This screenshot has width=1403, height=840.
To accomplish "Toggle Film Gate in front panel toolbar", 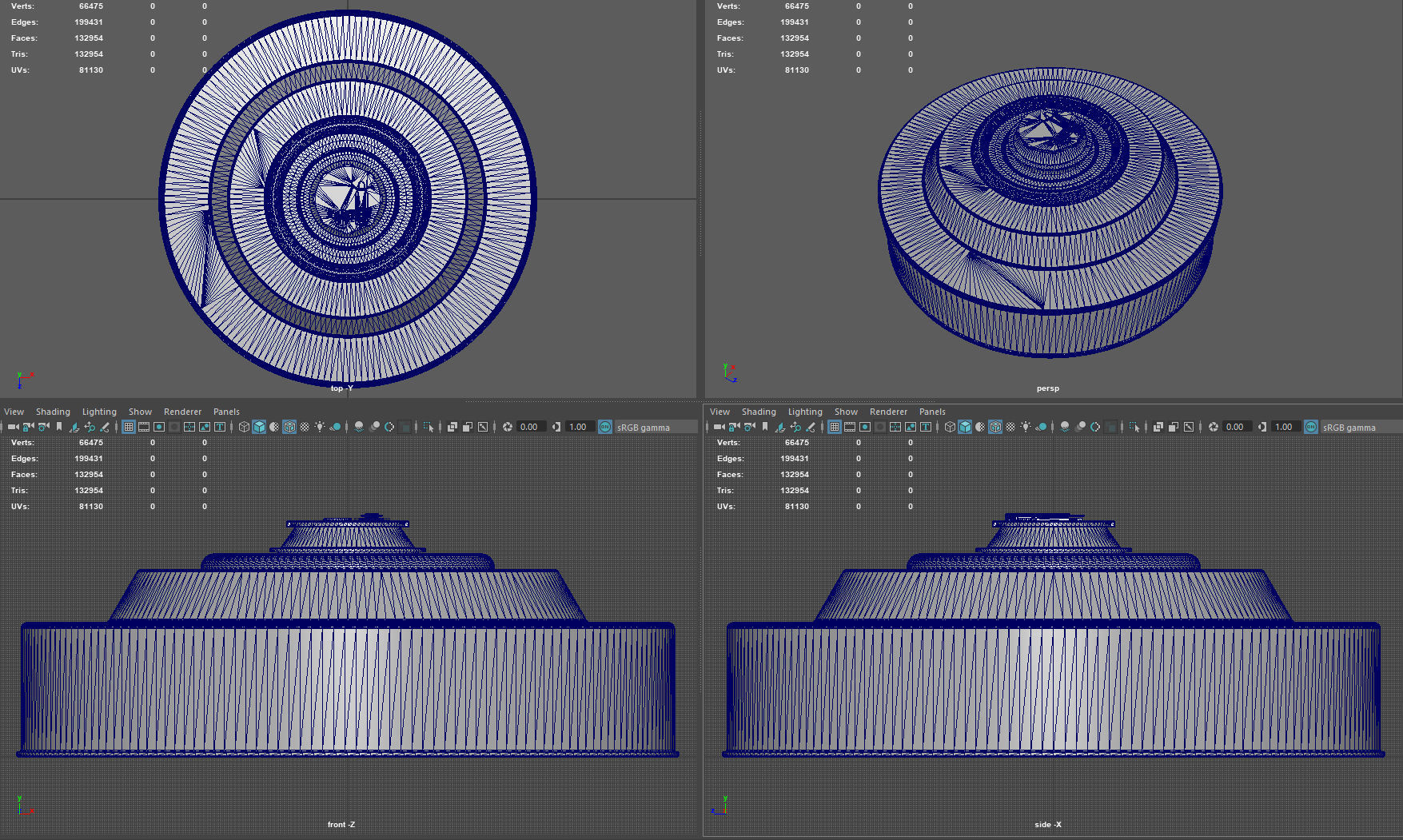I will [144, 427].
